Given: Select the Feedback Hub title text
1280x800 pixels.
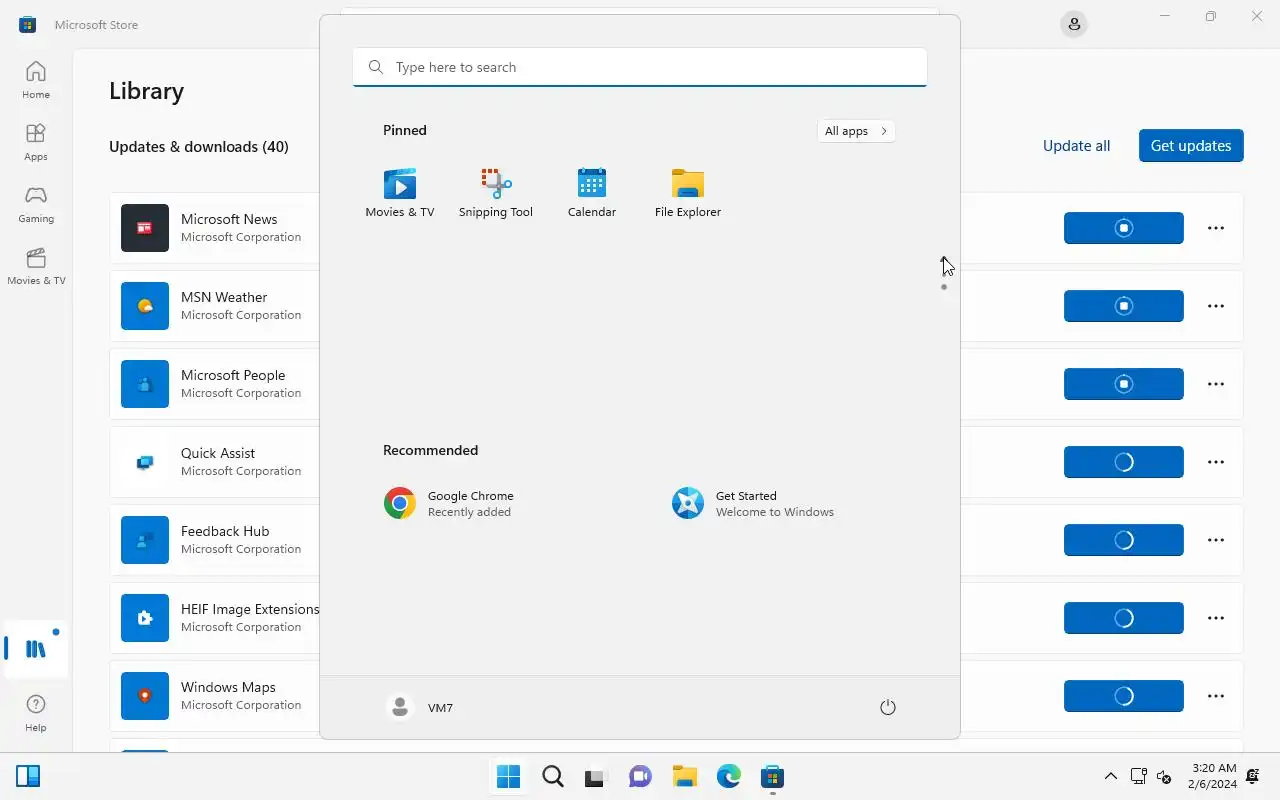Looking at the screenshot, I should (x=225, y=531).
